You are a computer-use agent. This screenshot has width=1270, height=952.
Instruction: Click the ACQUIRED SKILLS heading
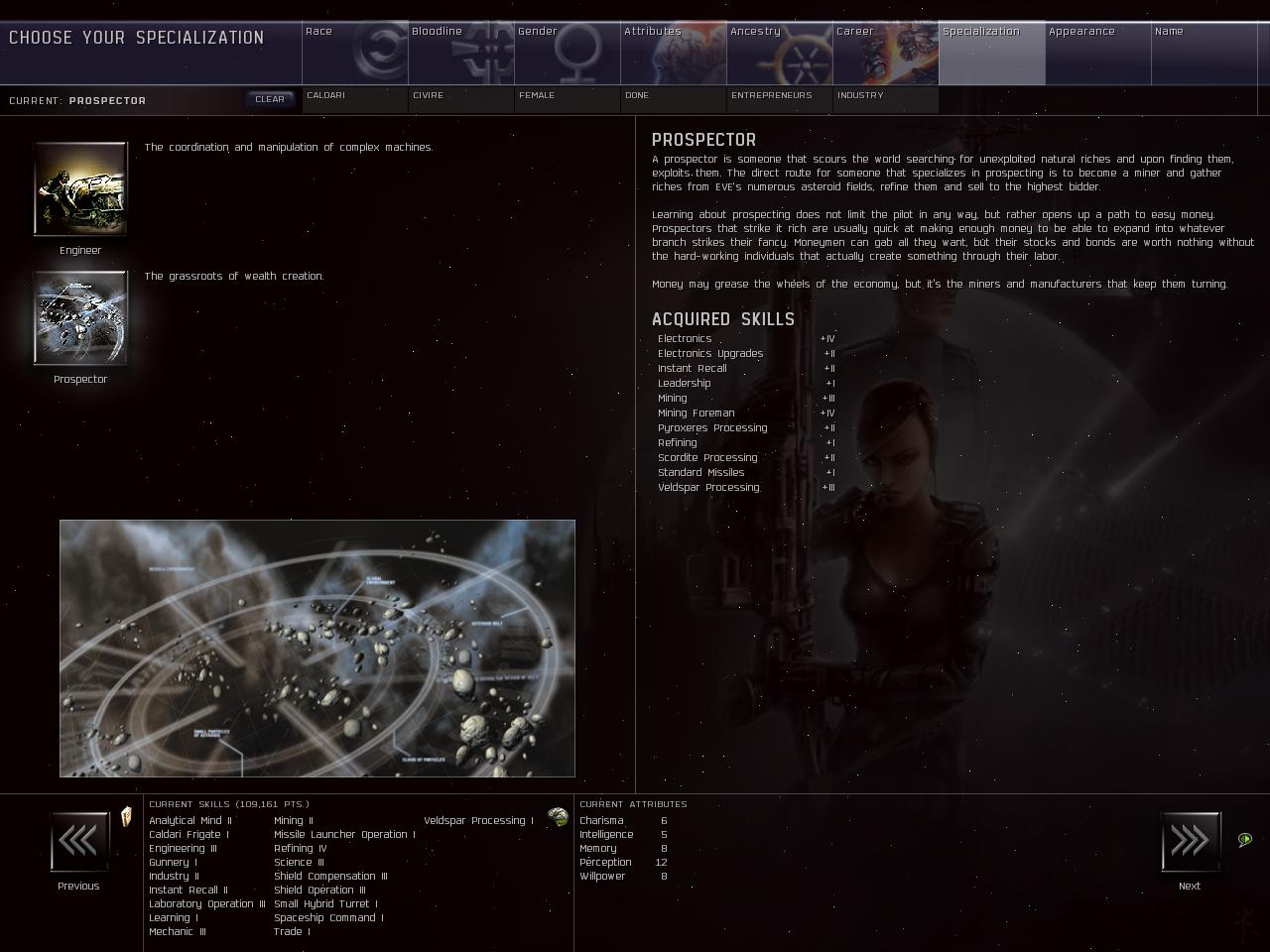tap(723, 319)
